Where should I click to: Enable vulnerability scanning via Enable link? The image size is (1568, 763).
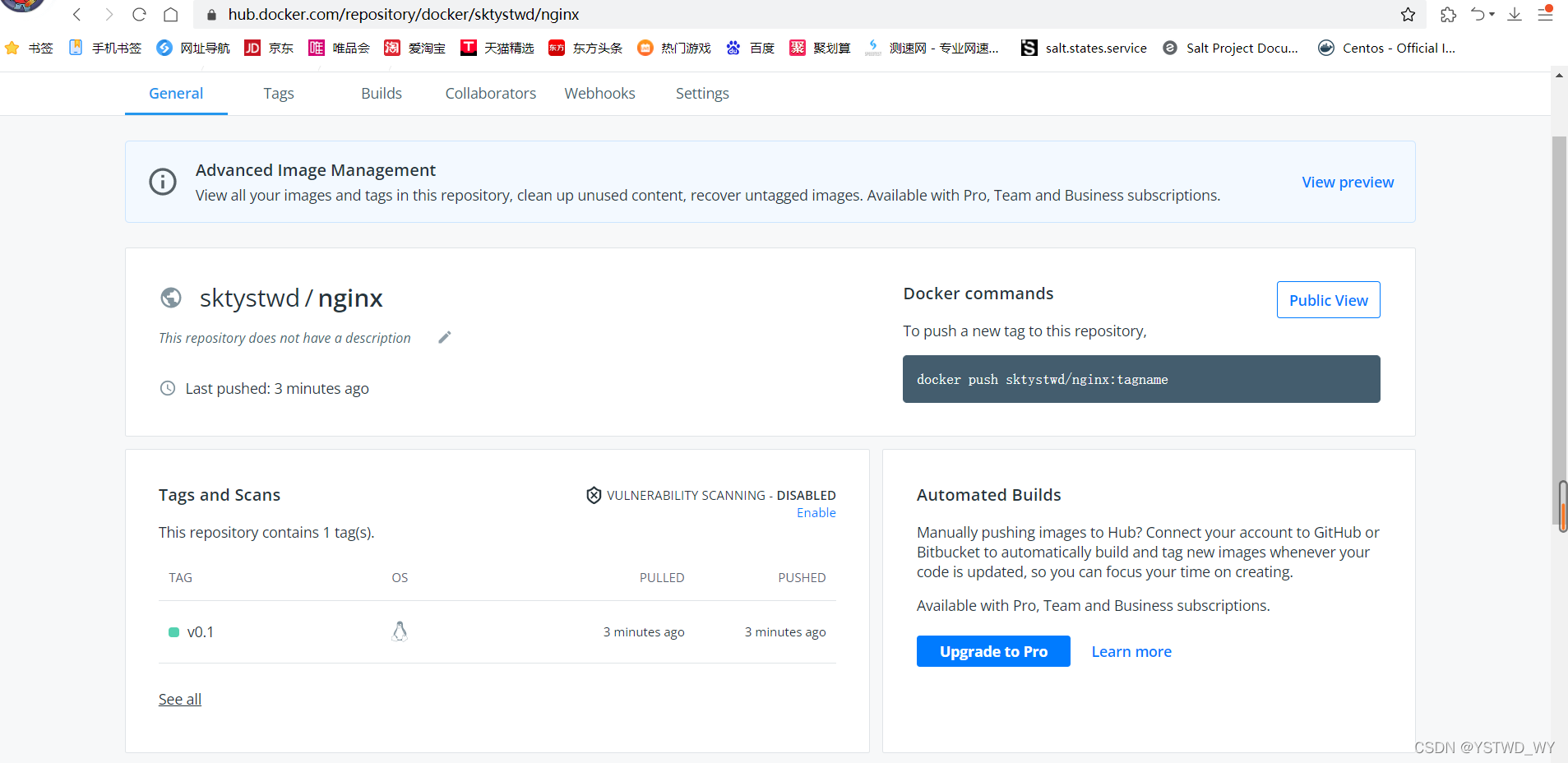[816, 513]
